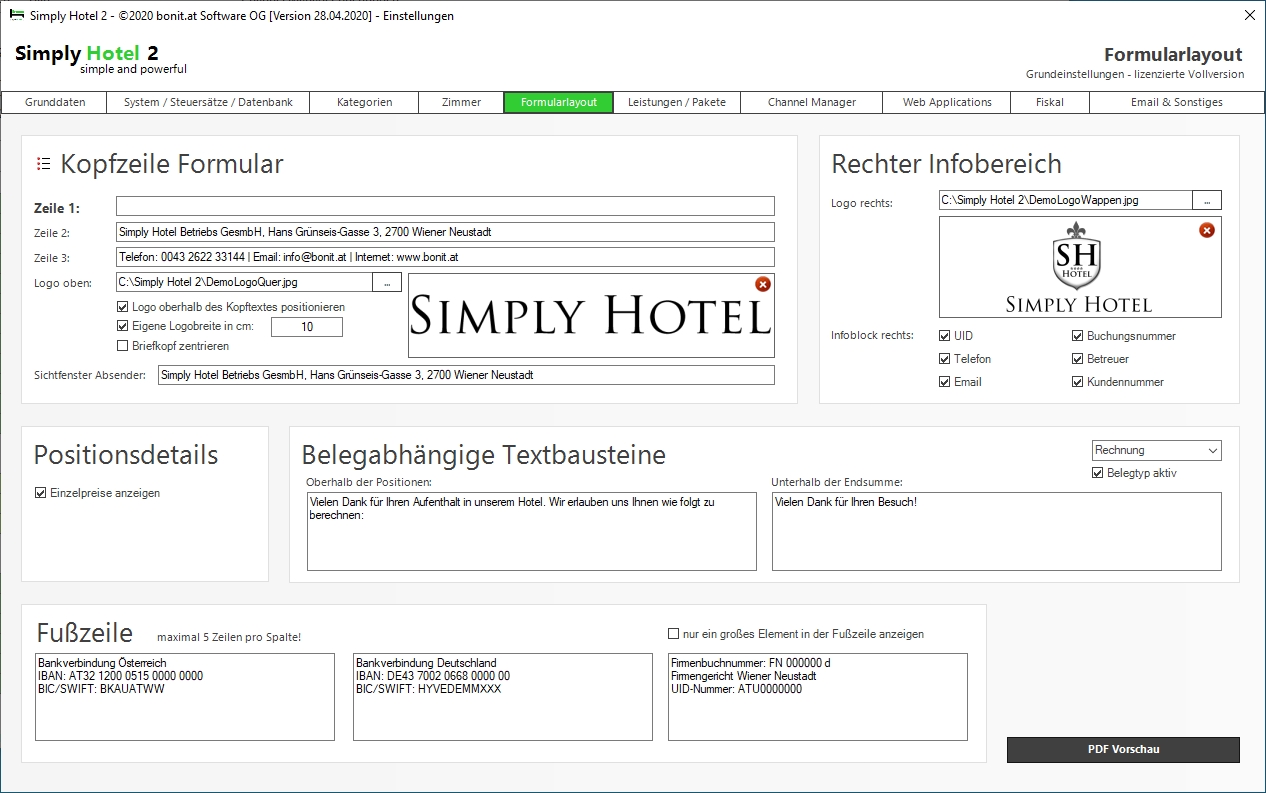Click the logo width field showing 10
The width and height of the screenshot is (1266, 793).
click(307, 327)
